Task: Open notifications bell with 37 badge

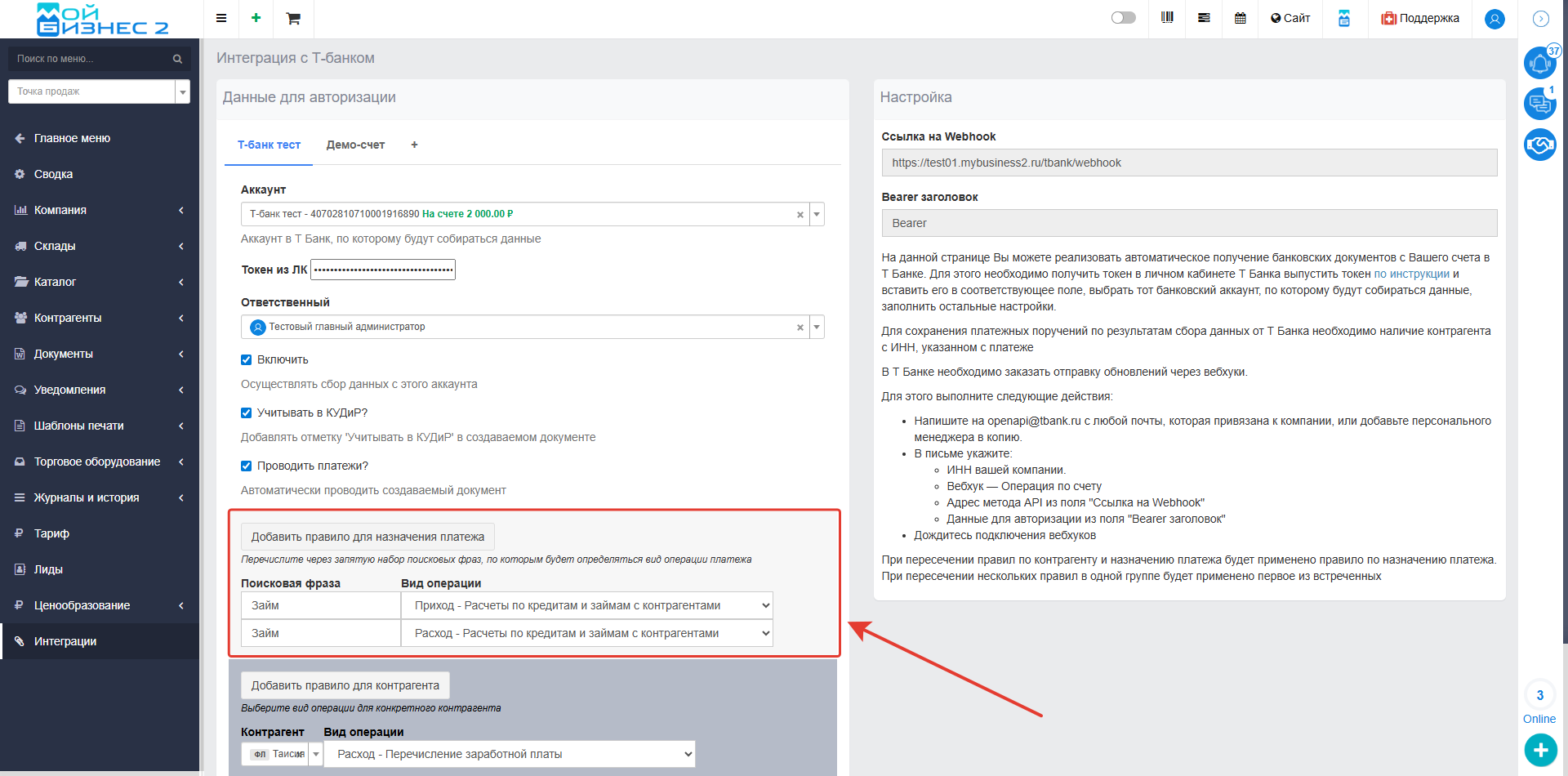Action: [x=1539, y=63]
